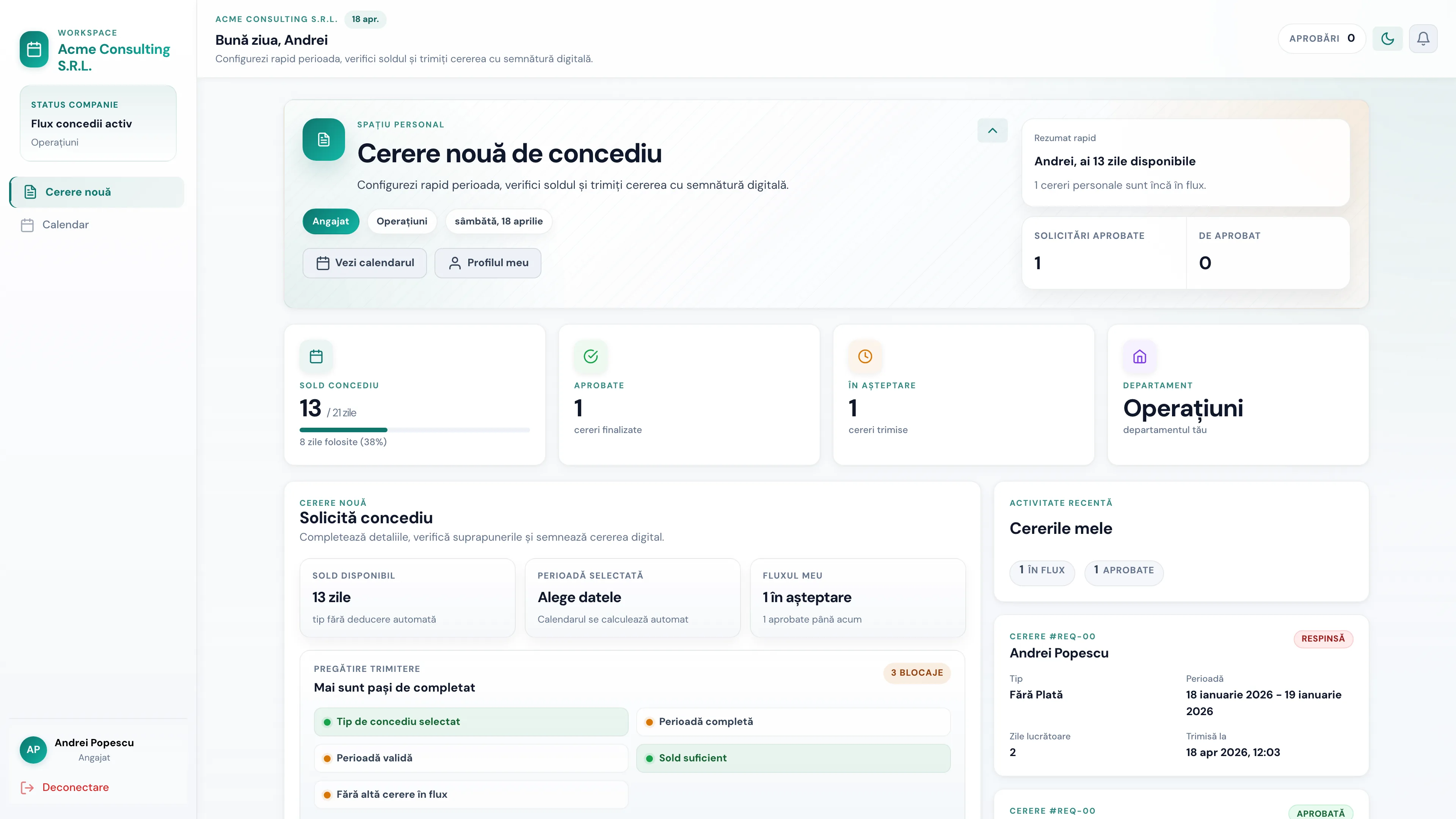
Task: Open Calendar in sidebar
Action: (97, 224)
